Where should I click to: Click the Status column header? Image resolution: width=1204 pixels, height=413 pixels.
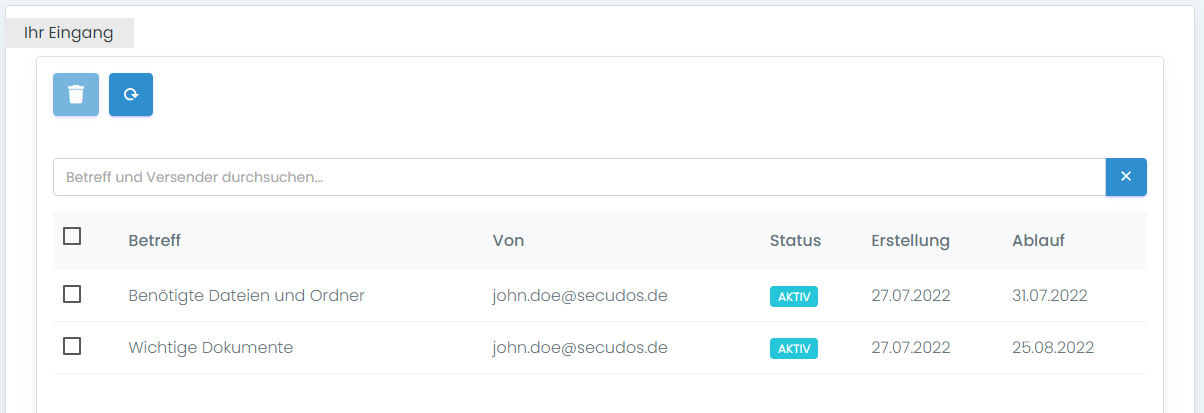pyautogui.click(x=795, y=241)
